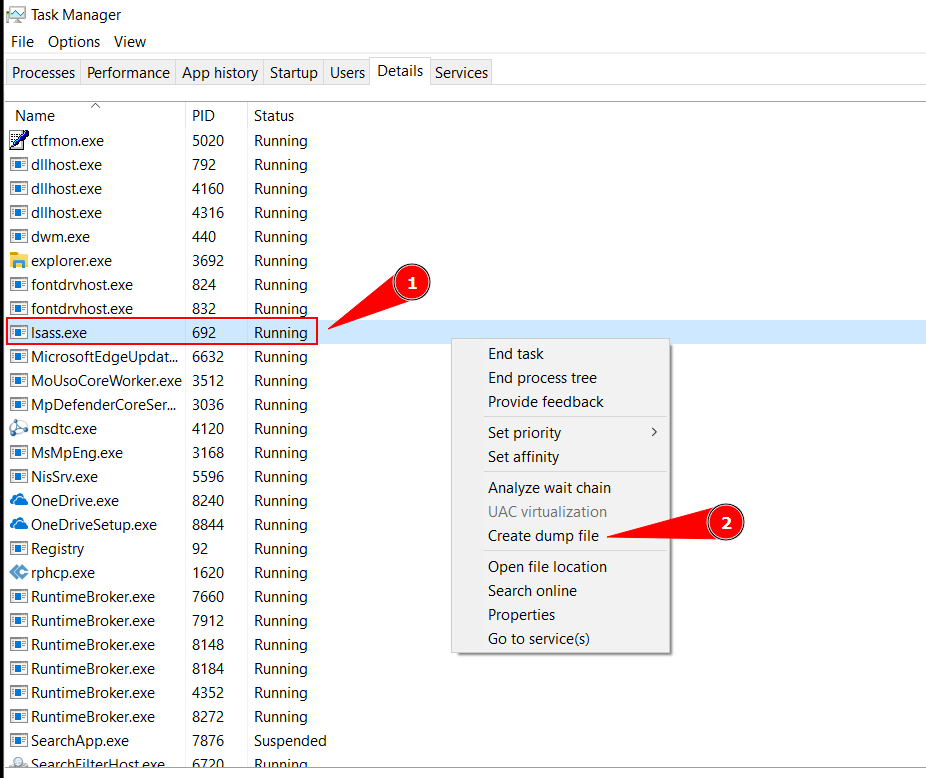Image resolution: width=926 pixels, height=778 pixels.
Task: Choose Search online entry
Action: pos(532,591)
